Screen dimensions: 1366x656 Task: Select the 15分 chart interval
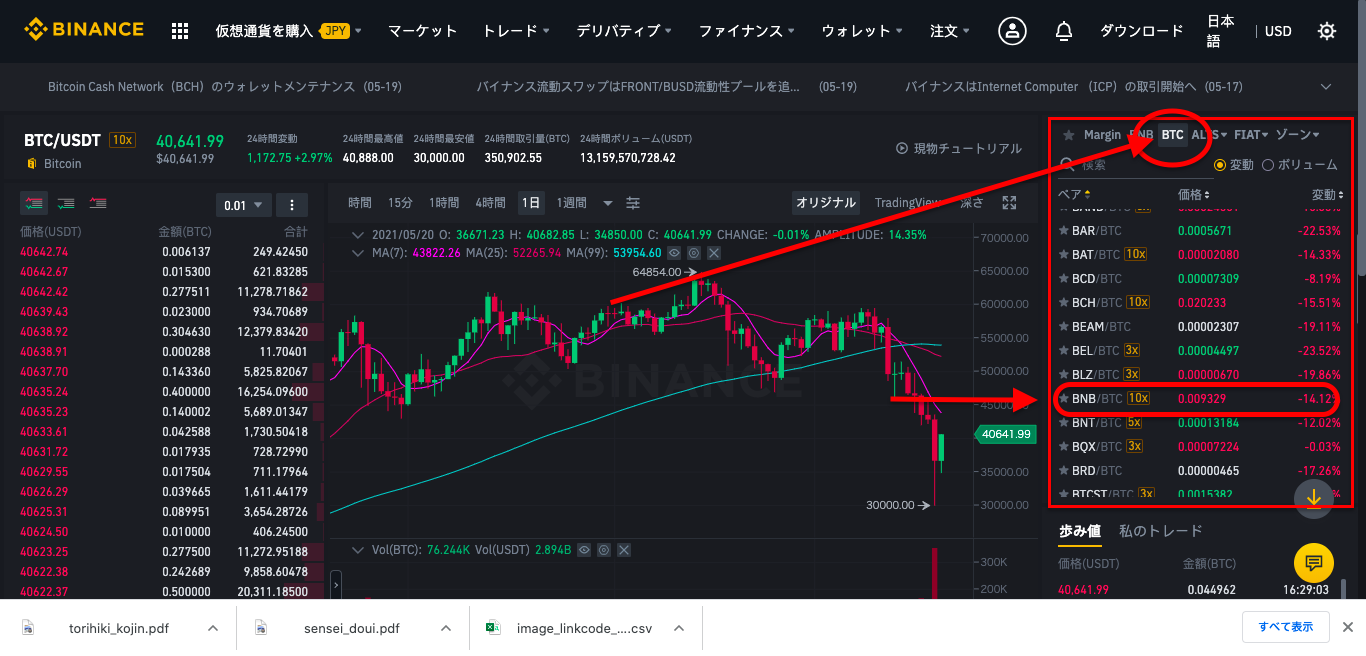pyautogui.click(x=400, y=203)
